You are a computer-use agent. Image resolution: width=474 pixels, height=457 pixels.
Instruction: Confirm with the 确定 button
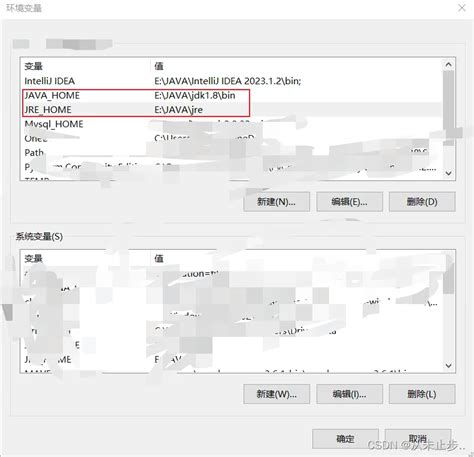point(345,439)
